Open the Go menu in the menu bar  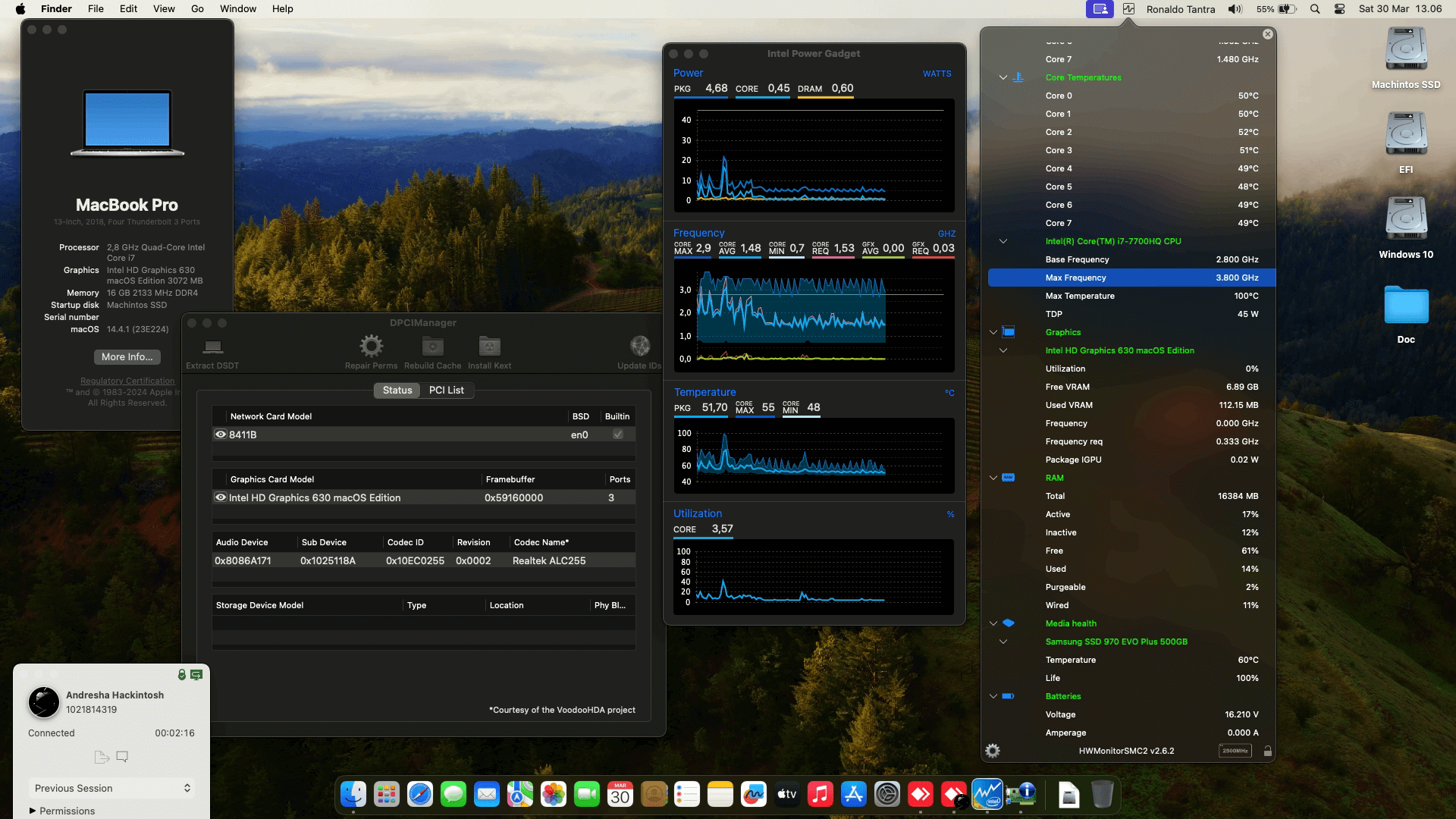(196, 8)
